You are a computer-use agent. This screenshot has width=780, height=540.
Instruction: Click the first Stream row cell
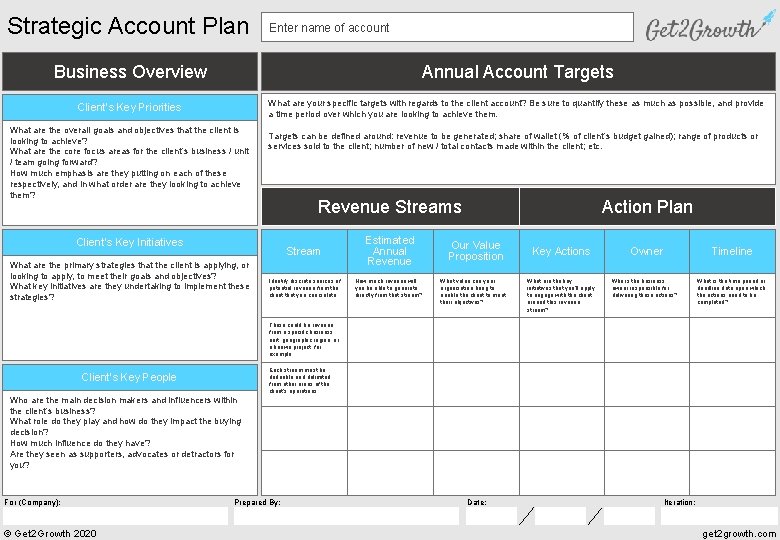304,295
